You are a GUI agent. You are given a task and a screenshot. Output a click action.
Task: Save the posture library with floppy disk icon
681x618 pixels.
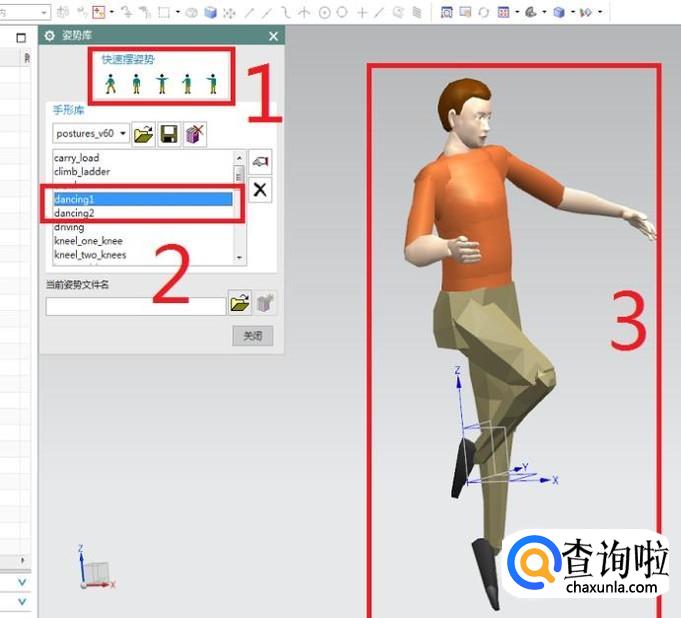tap(169, 134)
